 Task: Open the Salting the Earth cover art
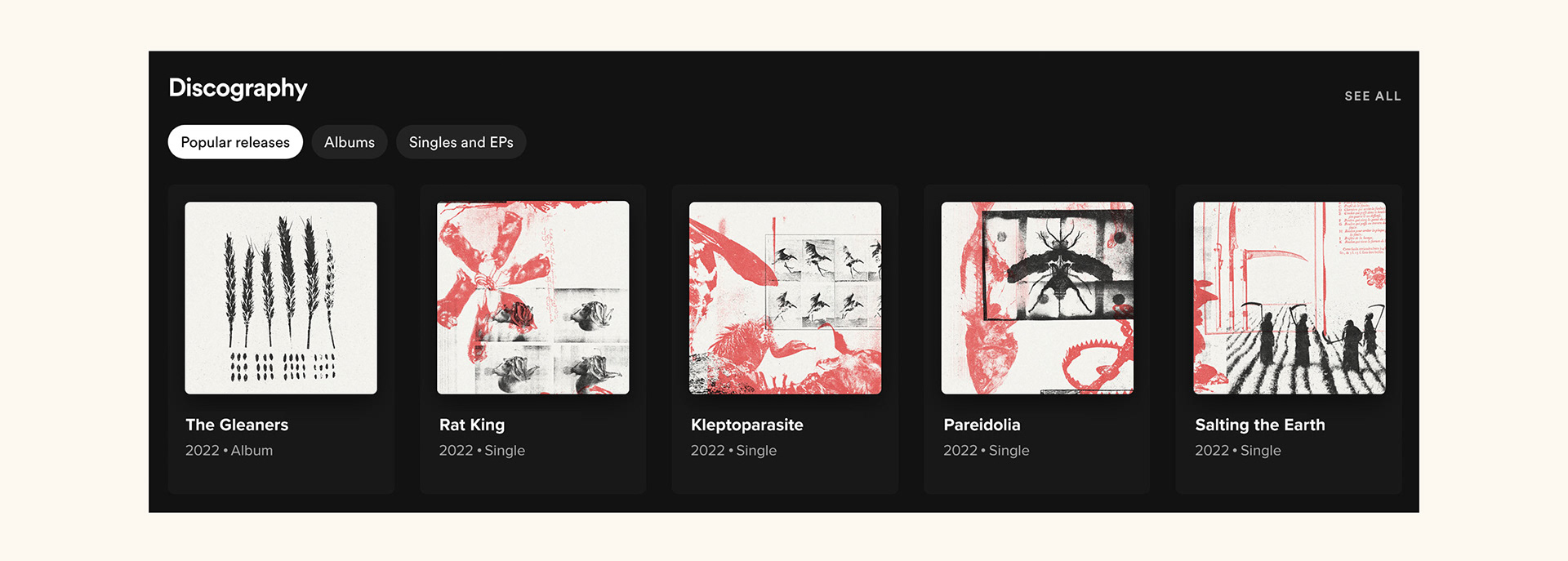(x=1290, y=298)
